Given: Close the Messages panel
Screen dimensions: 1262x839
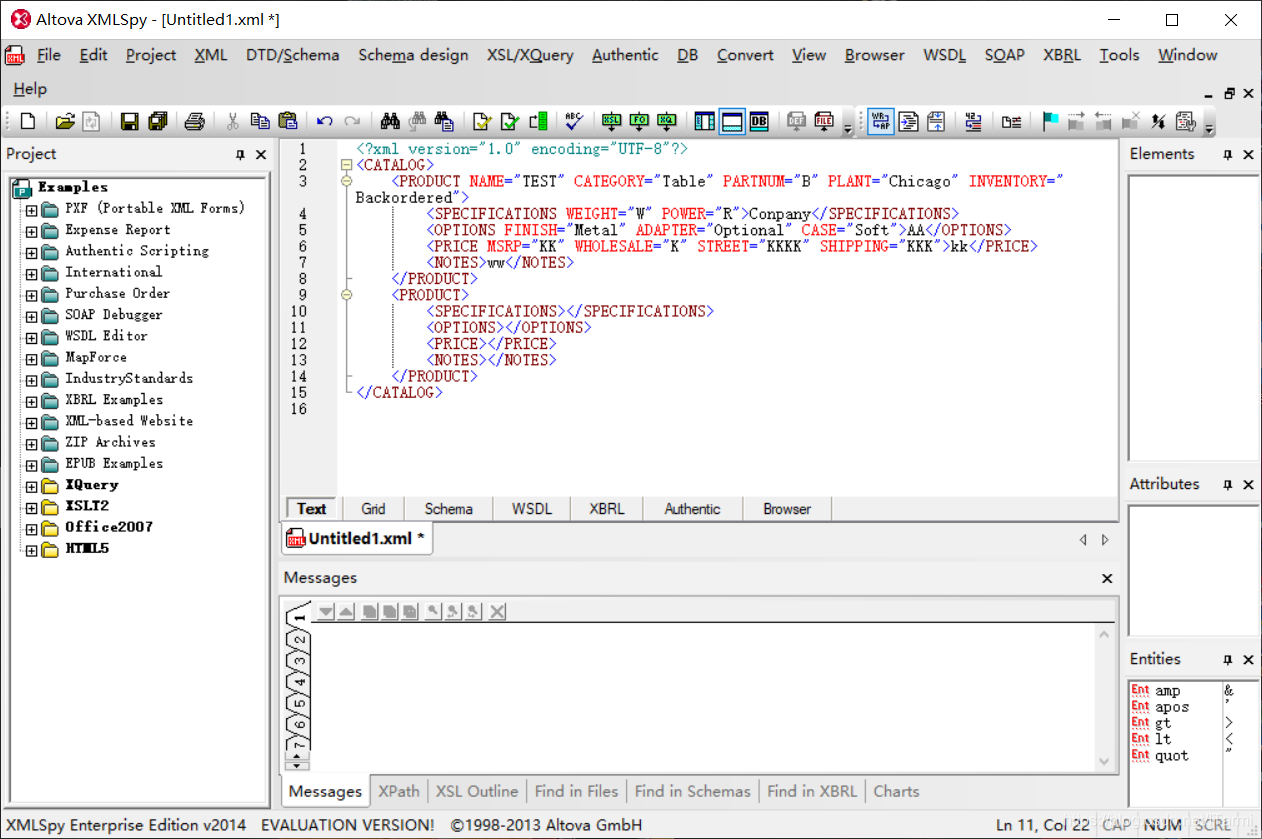Looking at the screenshot, I should (x=1107, y=578).
